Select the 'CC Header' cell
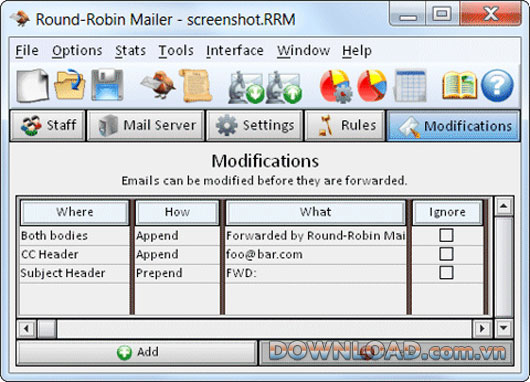530x382 pixels. pyautogui.click(x=74, y=254)
